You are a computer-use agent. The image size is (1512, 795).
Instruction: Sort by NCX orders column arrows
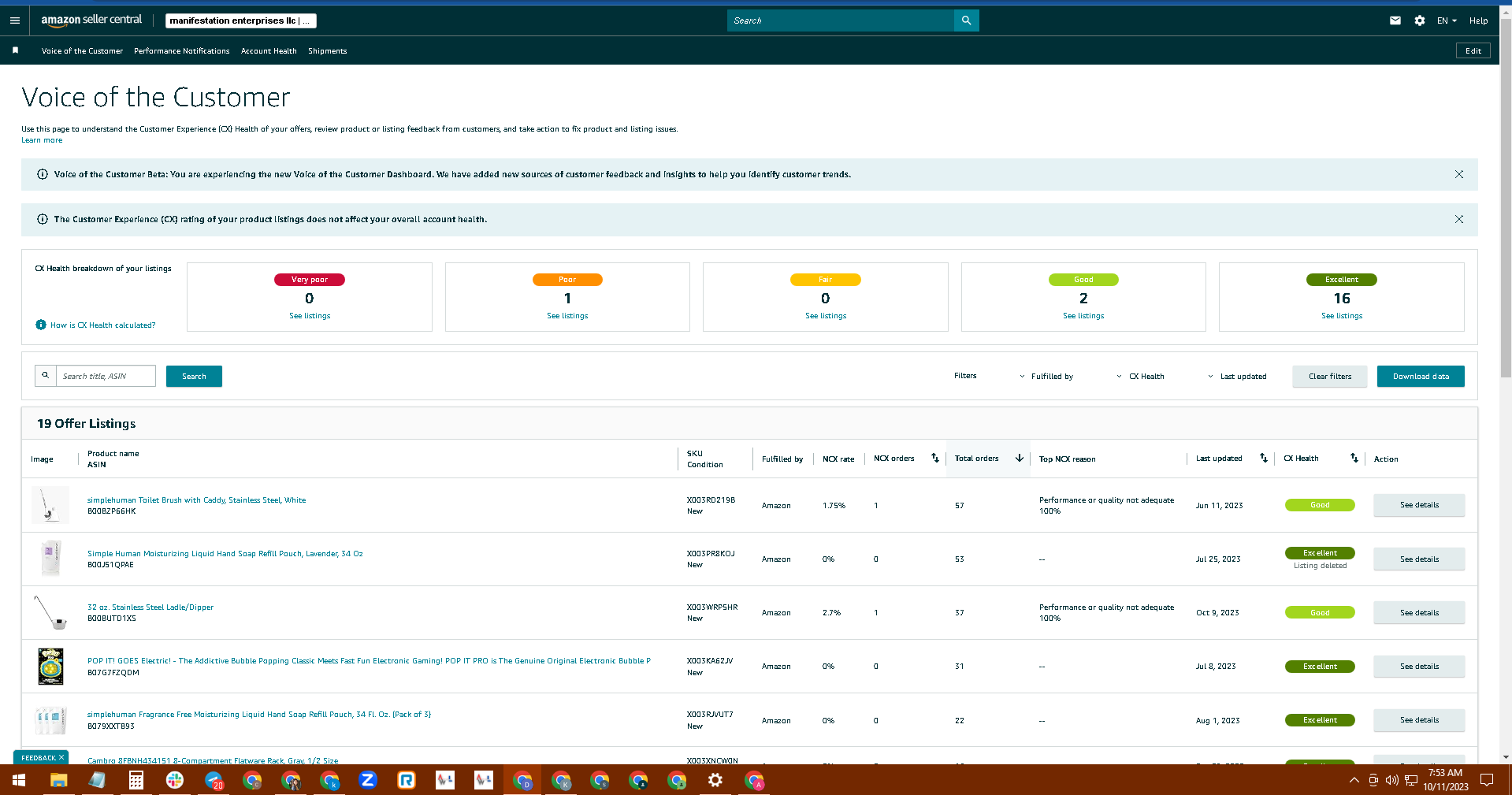click(x=935, y=458)
